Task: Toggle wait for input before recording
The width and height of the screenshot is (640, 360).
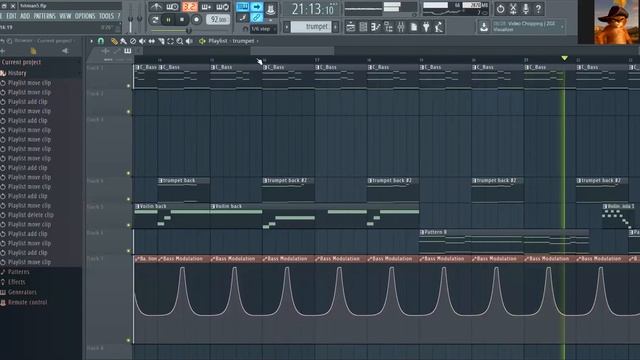Action: click(172, 7)
